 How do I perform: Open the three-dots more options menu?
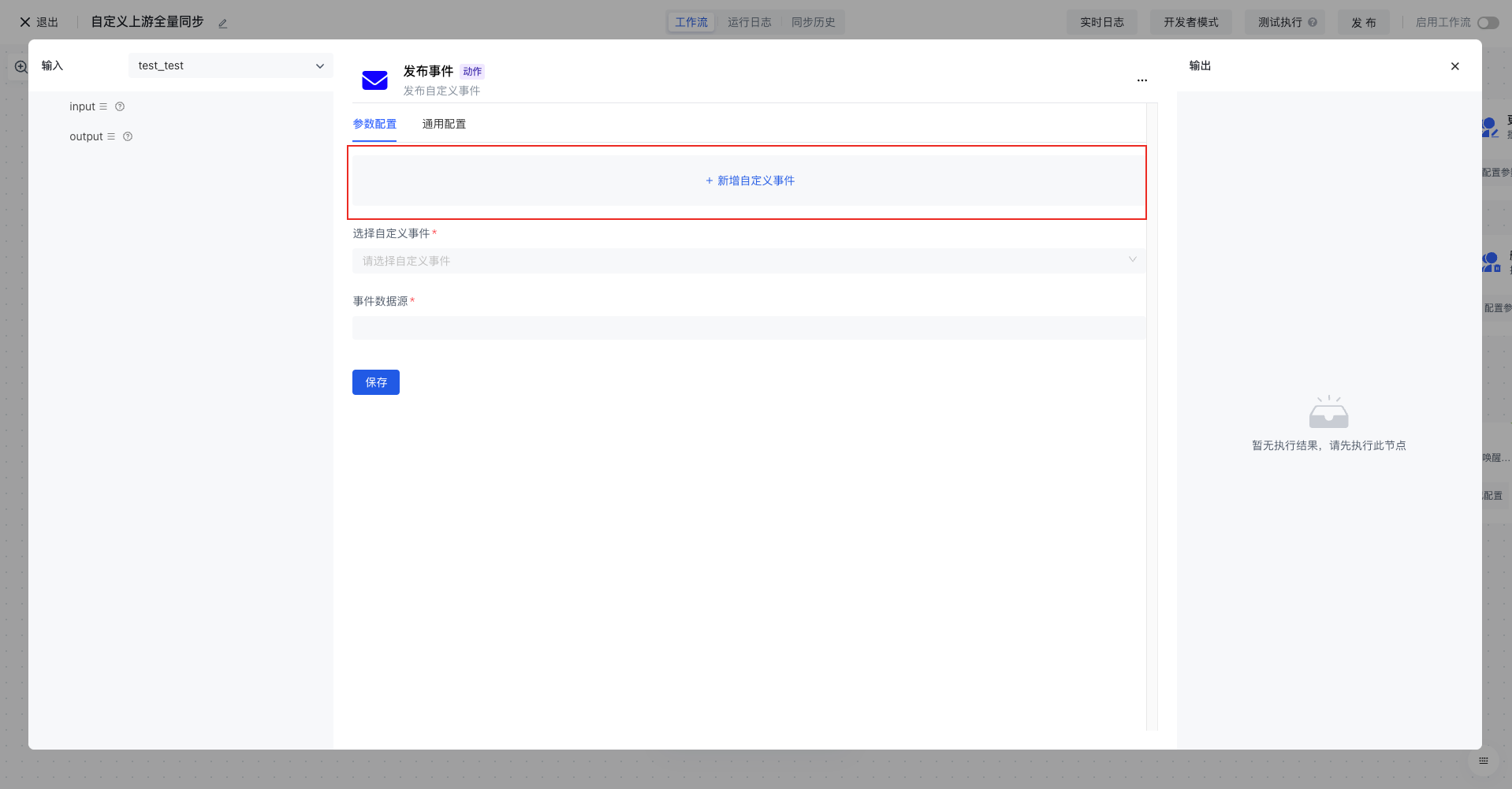coord(1141,80)
